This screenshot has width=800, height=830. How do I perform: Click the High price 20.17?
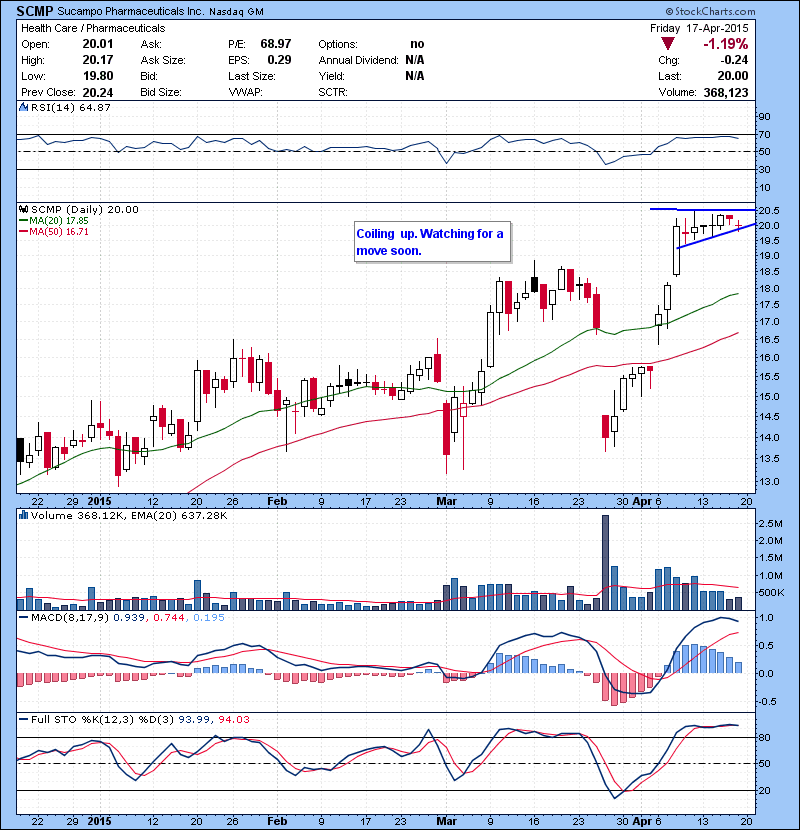click(97, 59)
